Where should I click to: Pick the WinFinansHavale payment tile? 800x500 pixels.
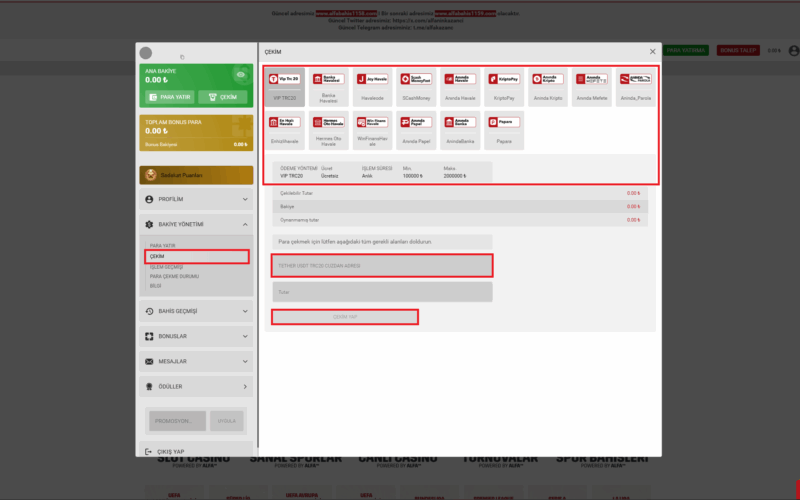[372, 130]
